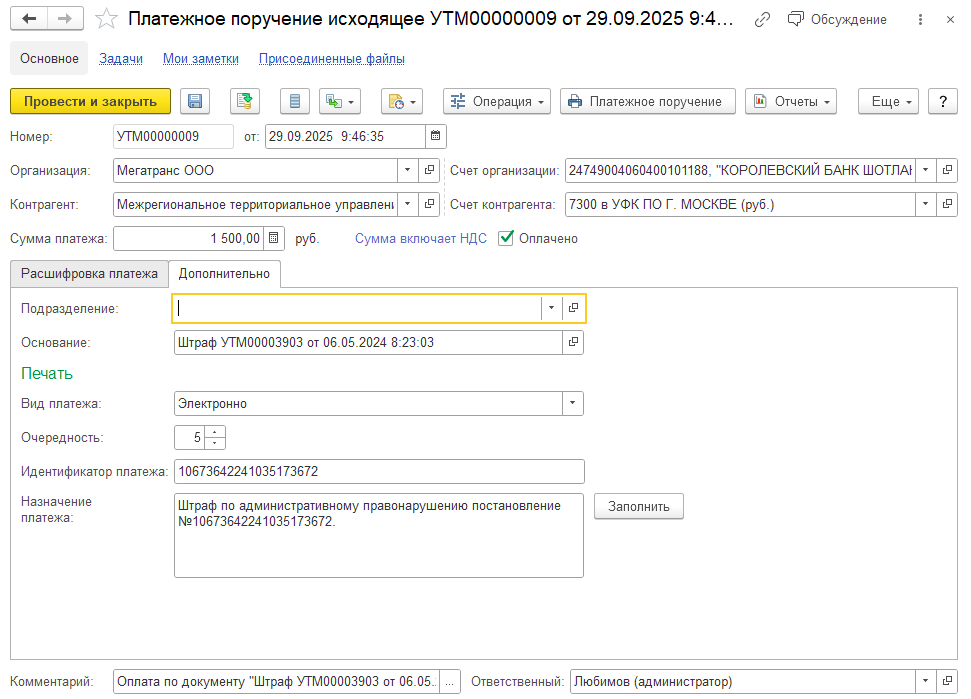The height and width of the screenshot is (699, 971).
Task: Expand the Организация dropdown
Action: [406, 170]
